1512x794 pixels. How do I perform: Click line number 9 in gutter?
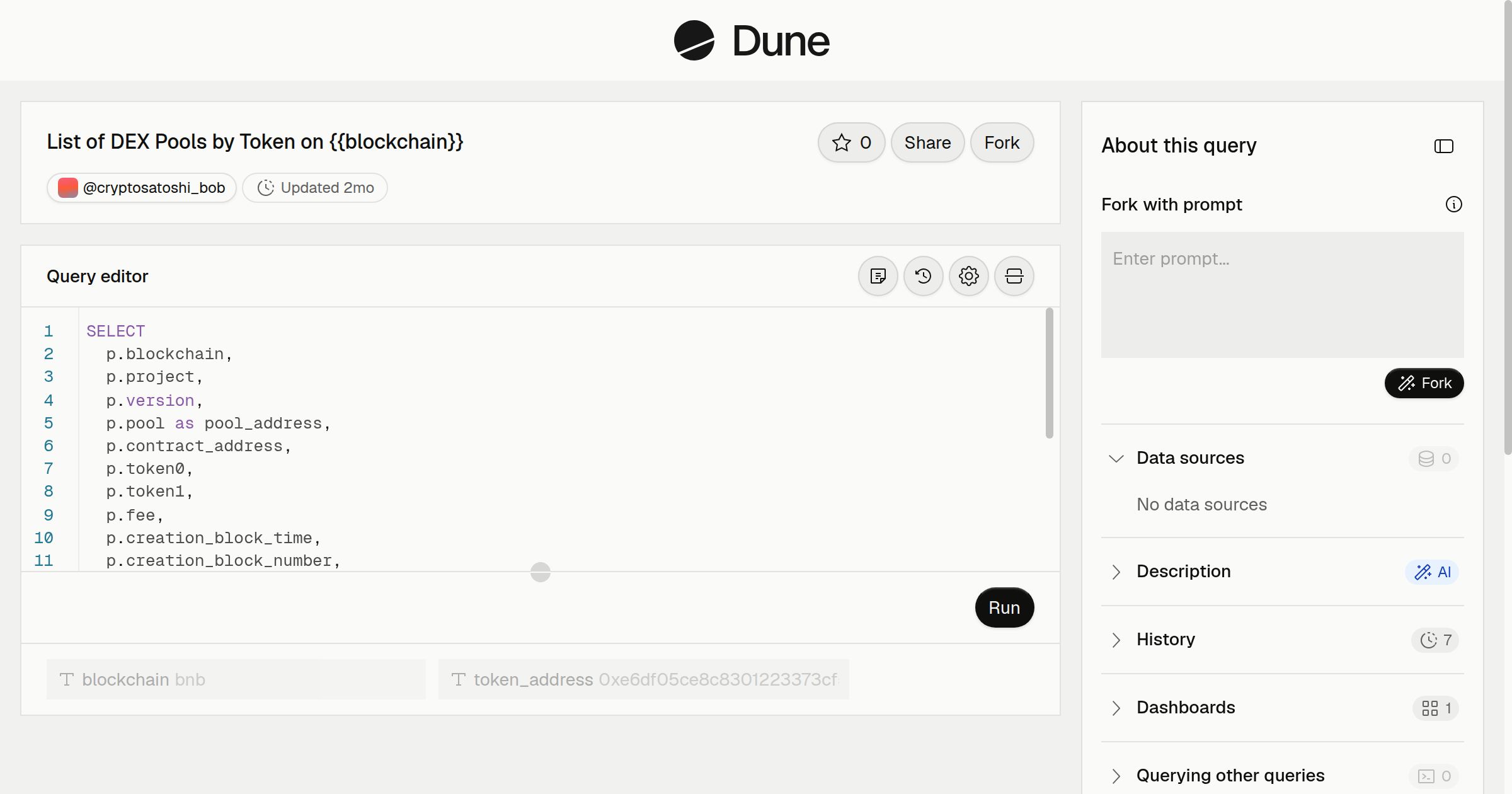pyautogui.click(x=49, y=515)
